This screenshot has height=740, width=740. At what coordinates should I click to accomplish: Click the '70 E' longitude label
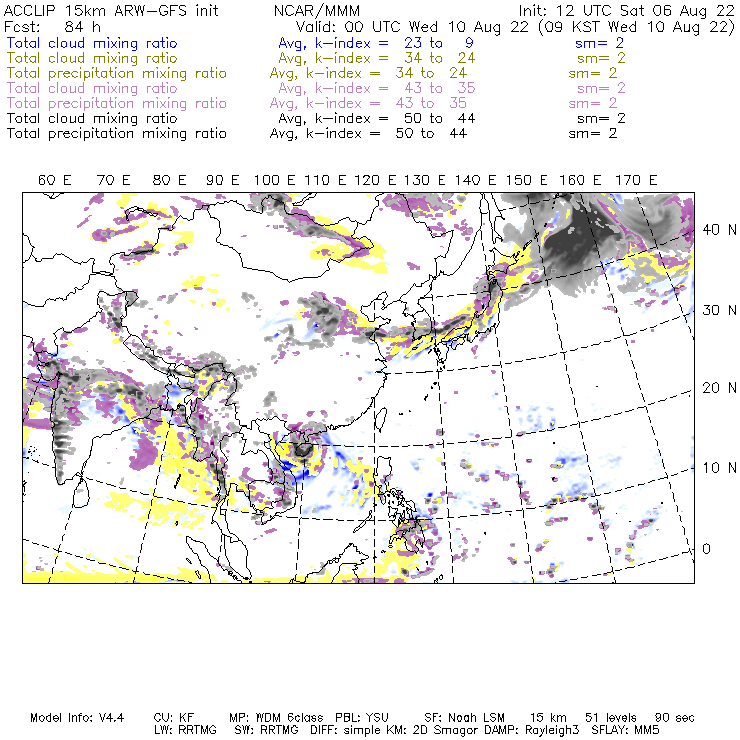click(113, 180)
